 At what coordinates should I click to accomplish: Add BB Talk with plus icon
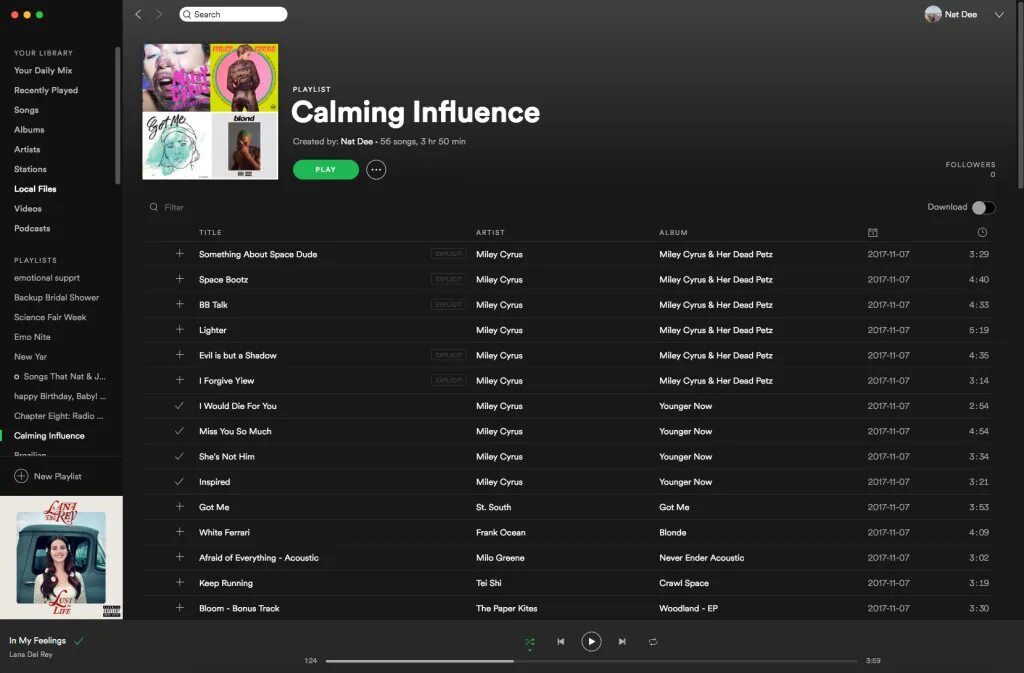180,304
